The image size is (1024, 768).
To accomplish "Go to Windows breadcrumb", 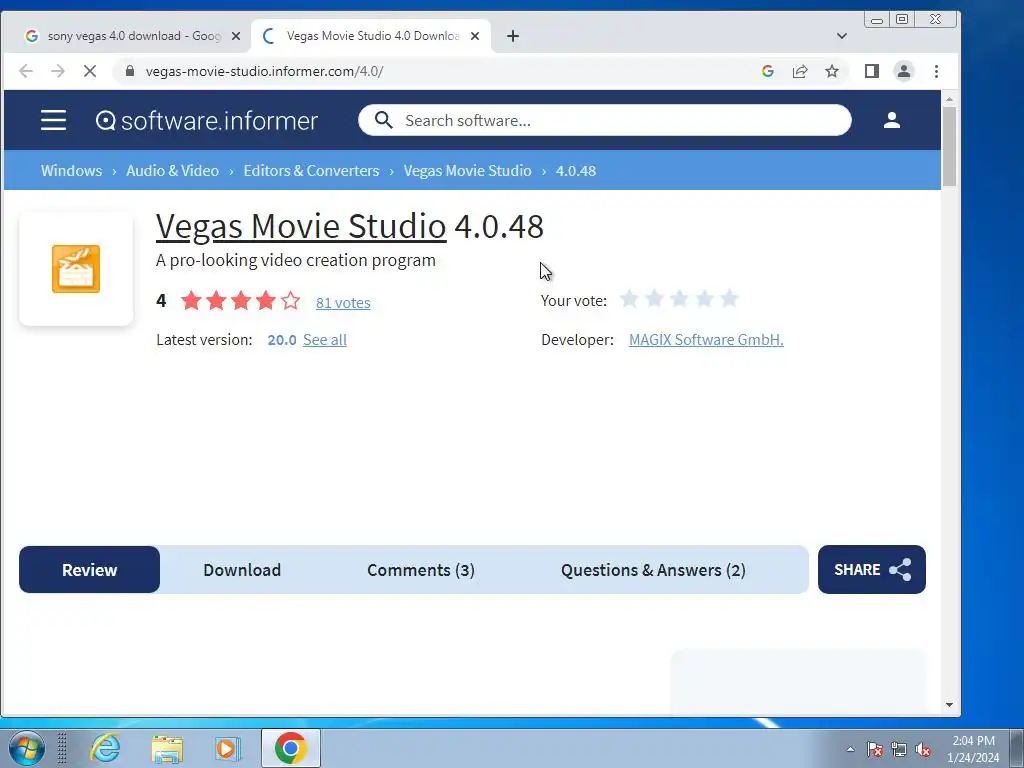I will tap(71, 170).
